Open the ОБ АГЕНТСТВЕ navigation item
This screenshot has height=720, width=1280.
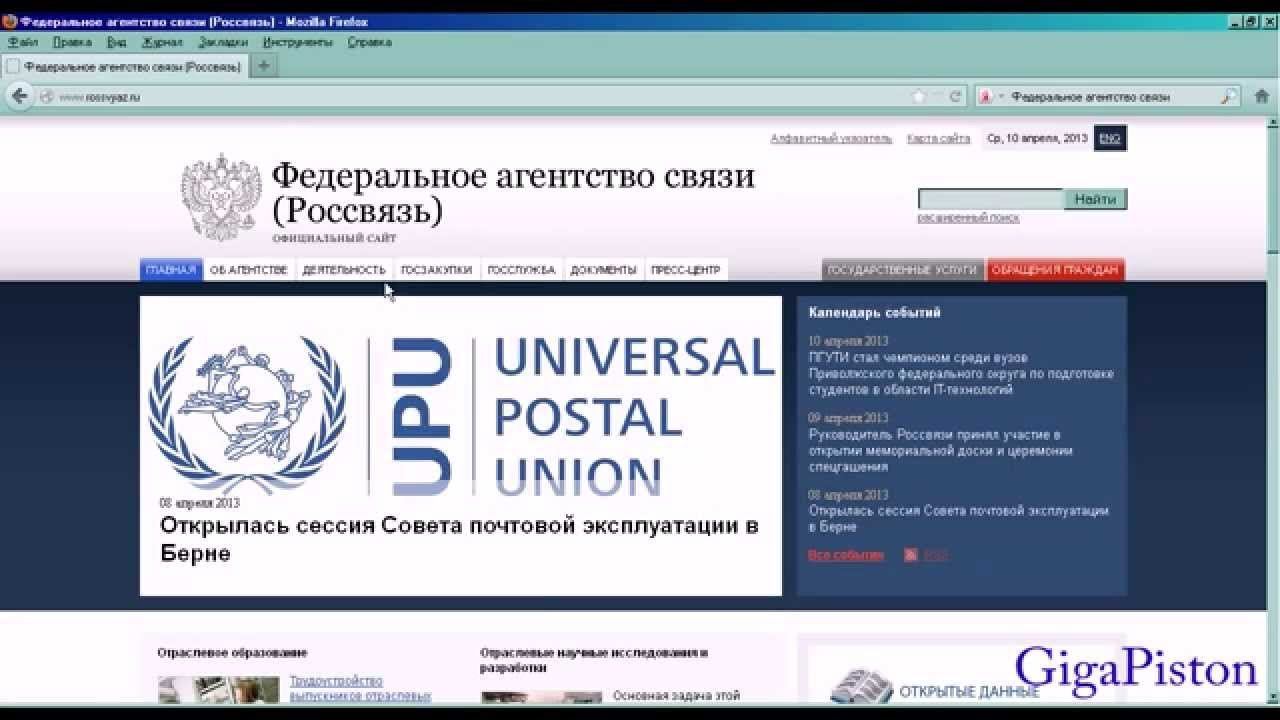[248, 270]
